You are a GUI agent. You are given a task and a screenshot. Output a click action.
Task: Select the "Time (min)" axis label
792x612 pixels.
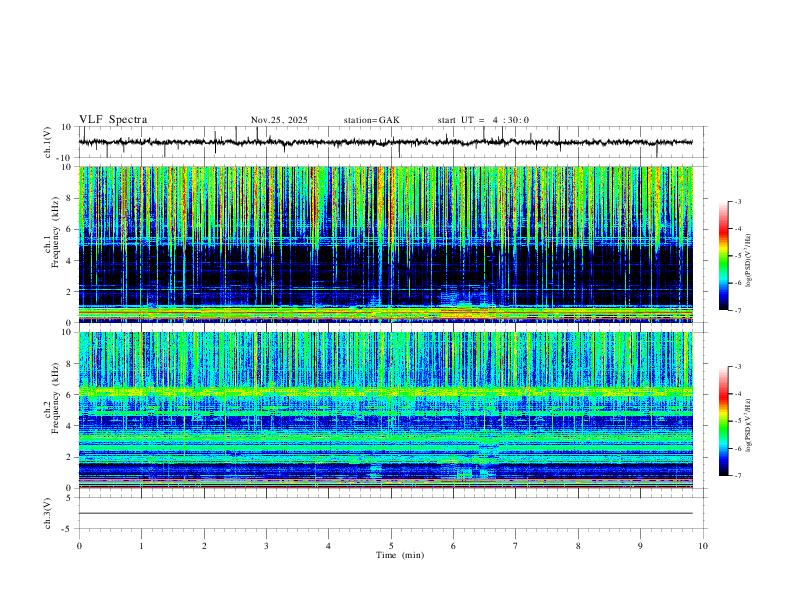400,555
